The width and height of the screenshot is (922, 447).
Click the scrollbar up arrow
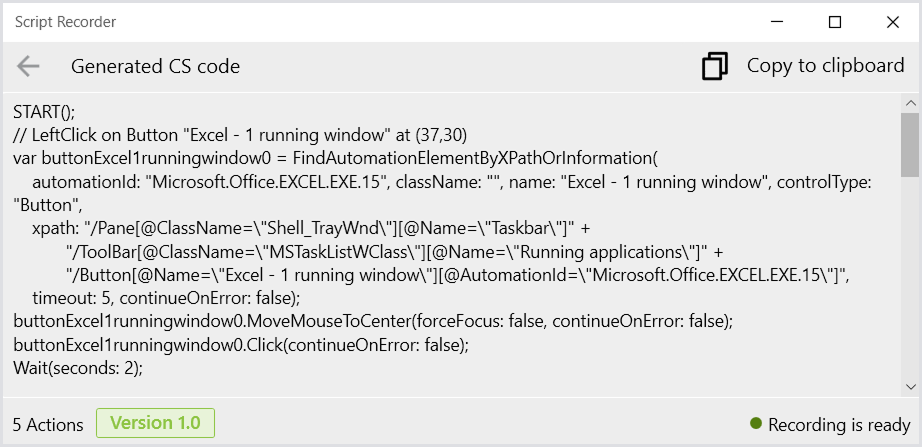[910, 104]
